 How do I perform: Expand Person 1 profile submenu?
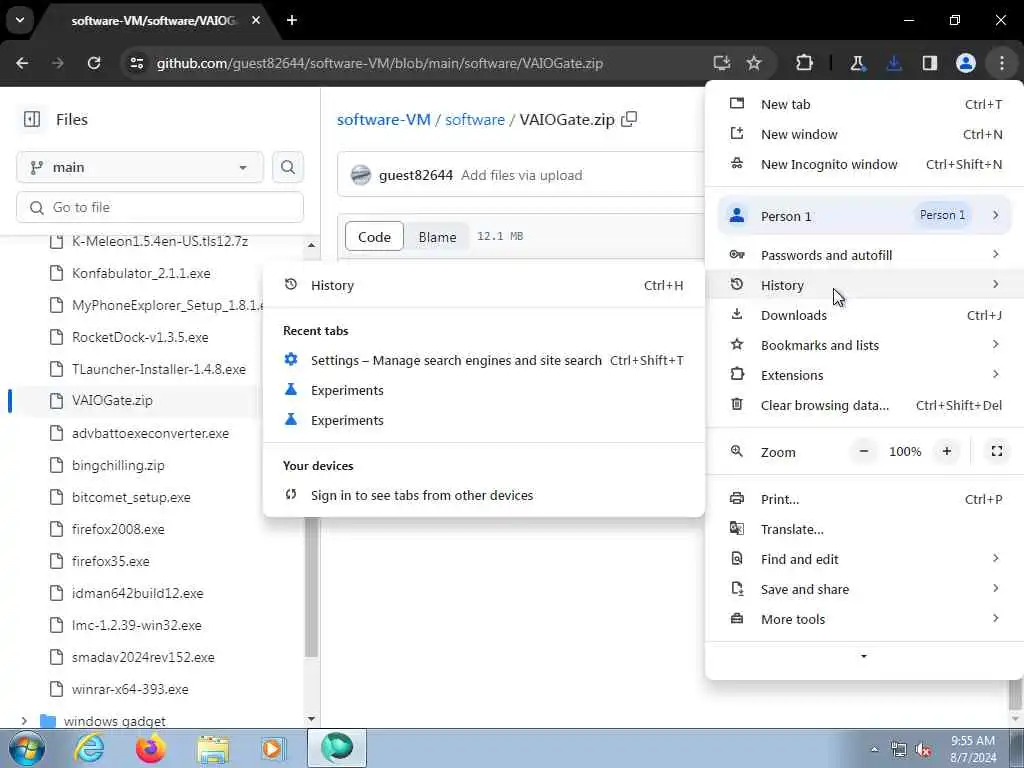(x=864, y=216)
